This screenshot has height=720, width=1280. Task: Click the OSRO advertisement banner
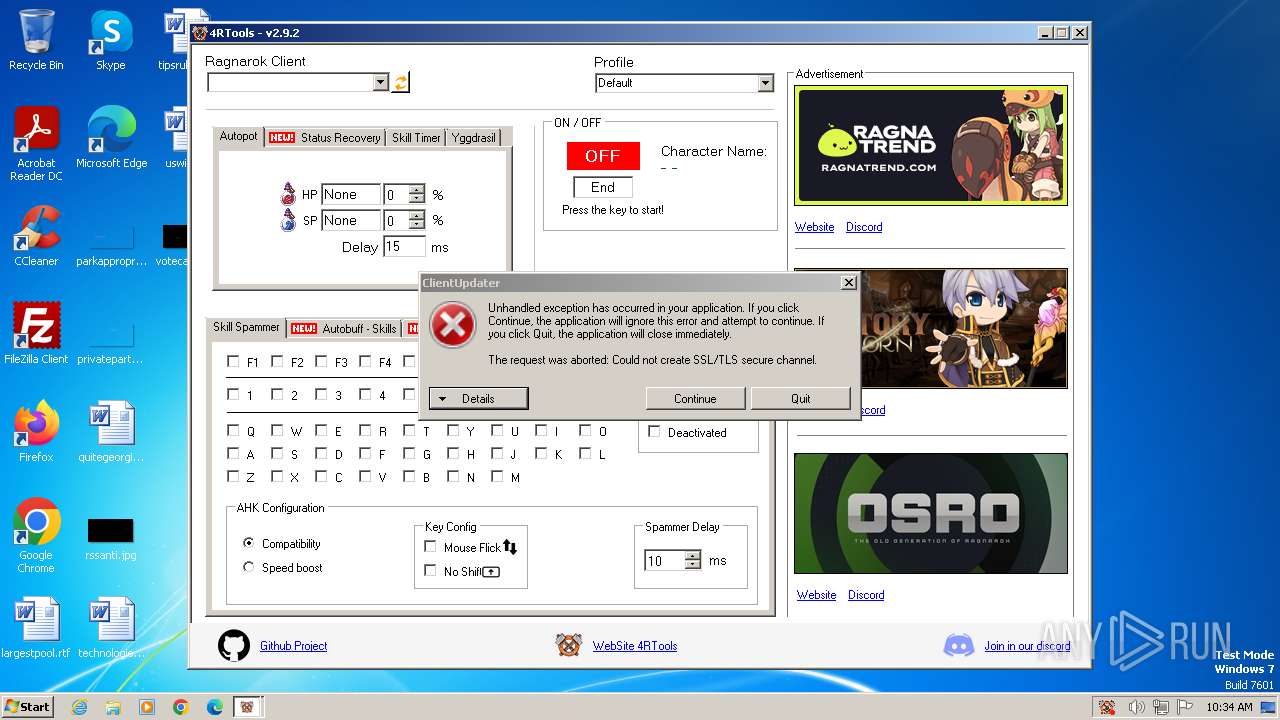pos(931,513)
